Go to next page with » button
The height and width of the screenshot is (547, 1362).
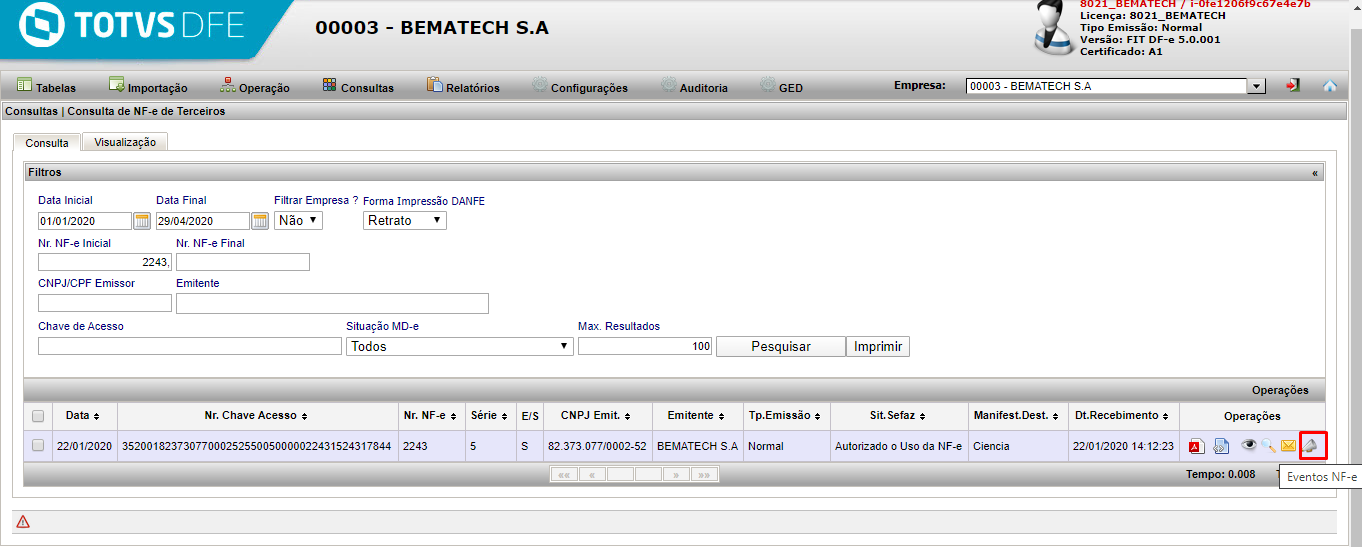click(677, 474)
